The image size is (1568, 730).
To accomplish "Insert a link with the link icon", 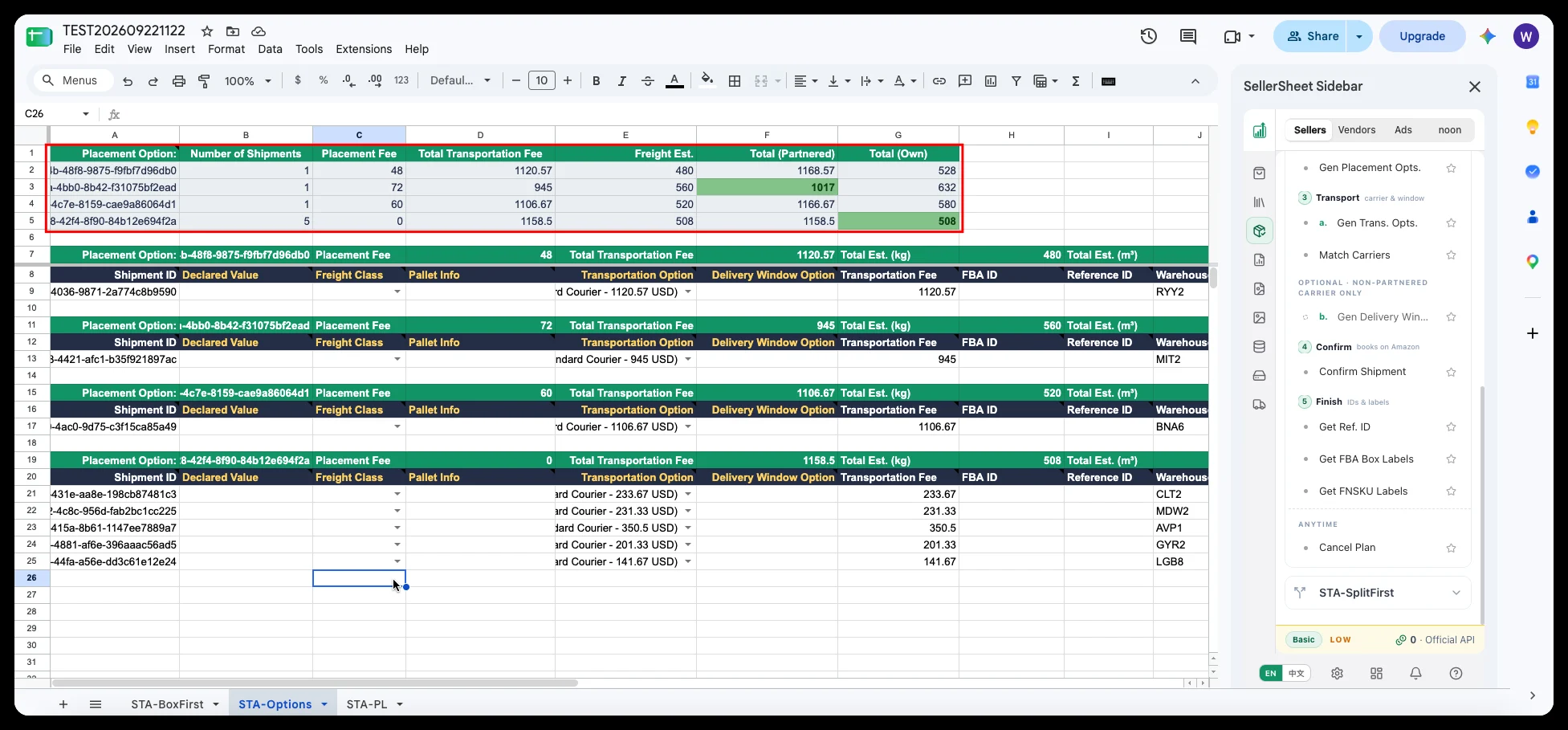I will 939,81.
